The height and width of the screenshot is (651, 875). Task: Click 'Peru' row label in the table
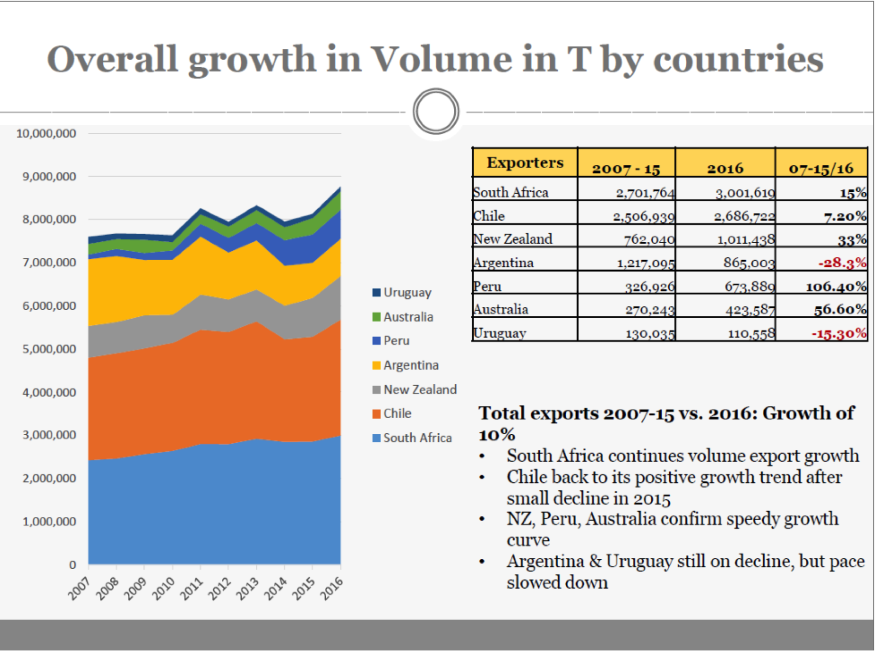(x=487, y=286)
